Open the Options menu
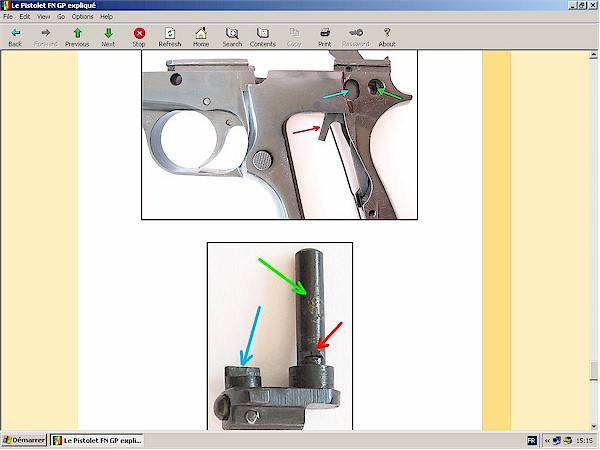The image size is (600, 450). point(82,17)
